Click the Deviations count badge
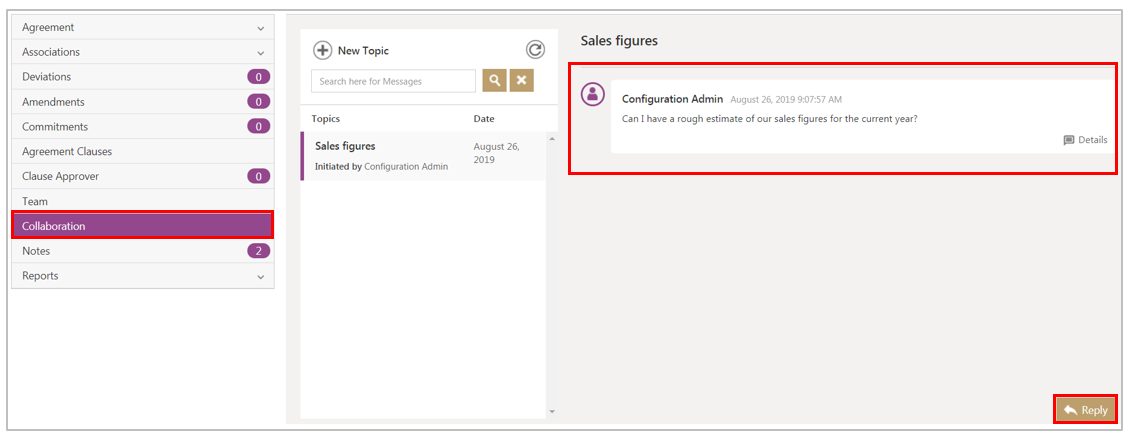Screen dimensions: 1134x442 pyautogui.click(x=258, y=77)
